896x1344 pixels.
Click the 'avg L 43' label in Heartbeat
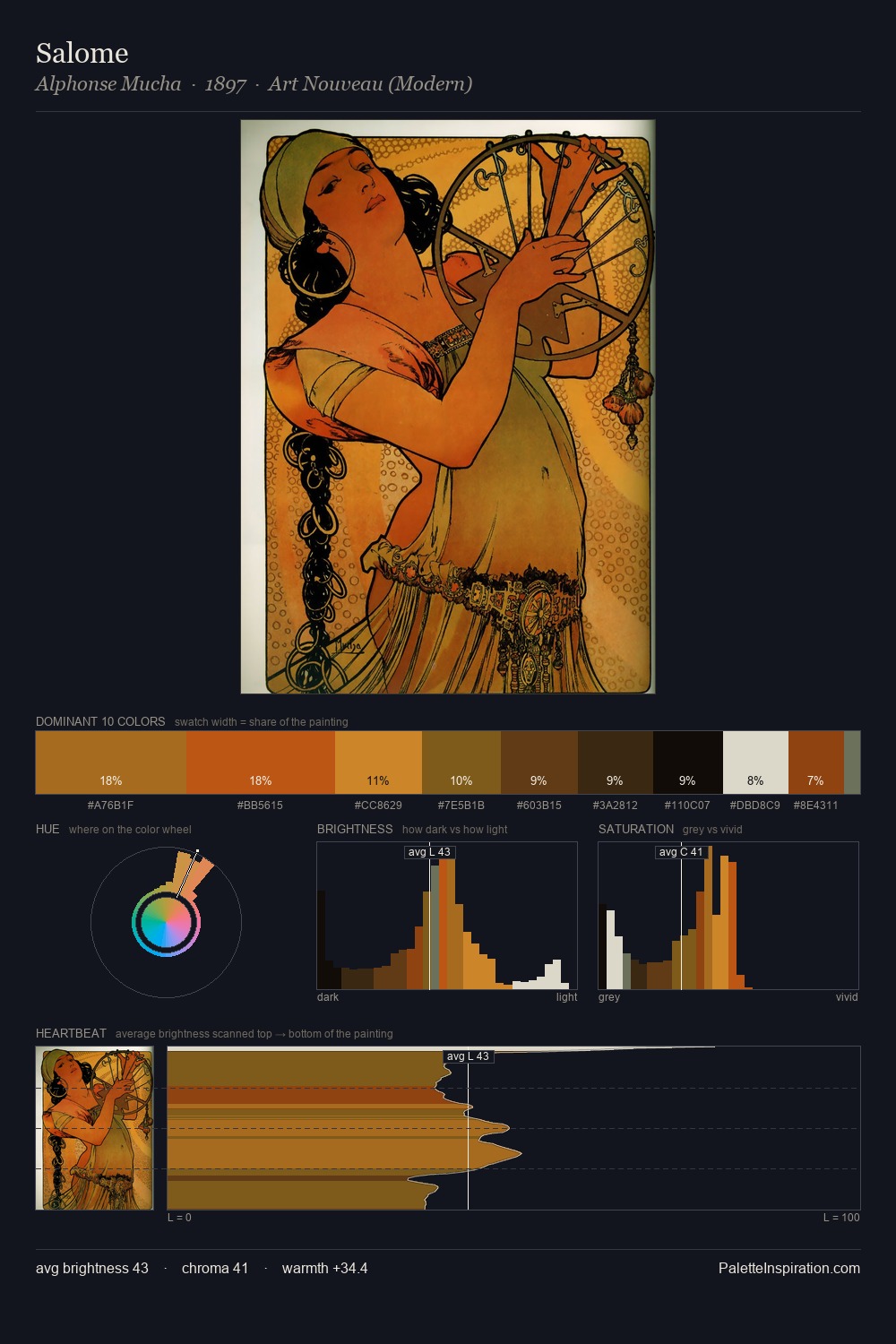coord(468,1056)
